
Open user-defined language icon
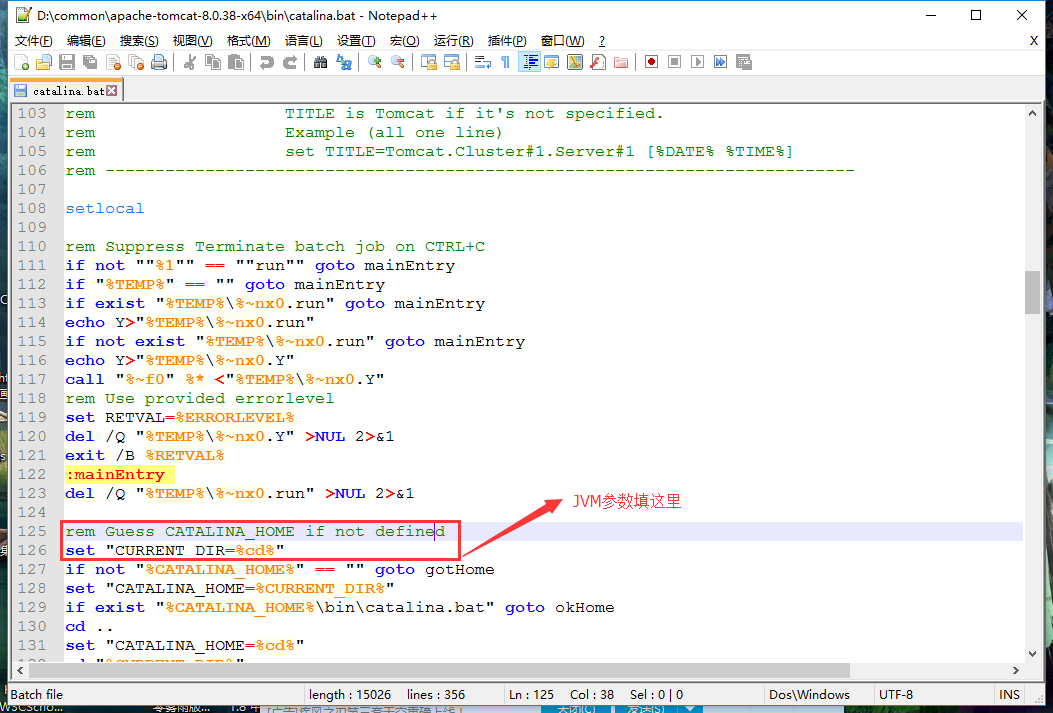[552, 62]
